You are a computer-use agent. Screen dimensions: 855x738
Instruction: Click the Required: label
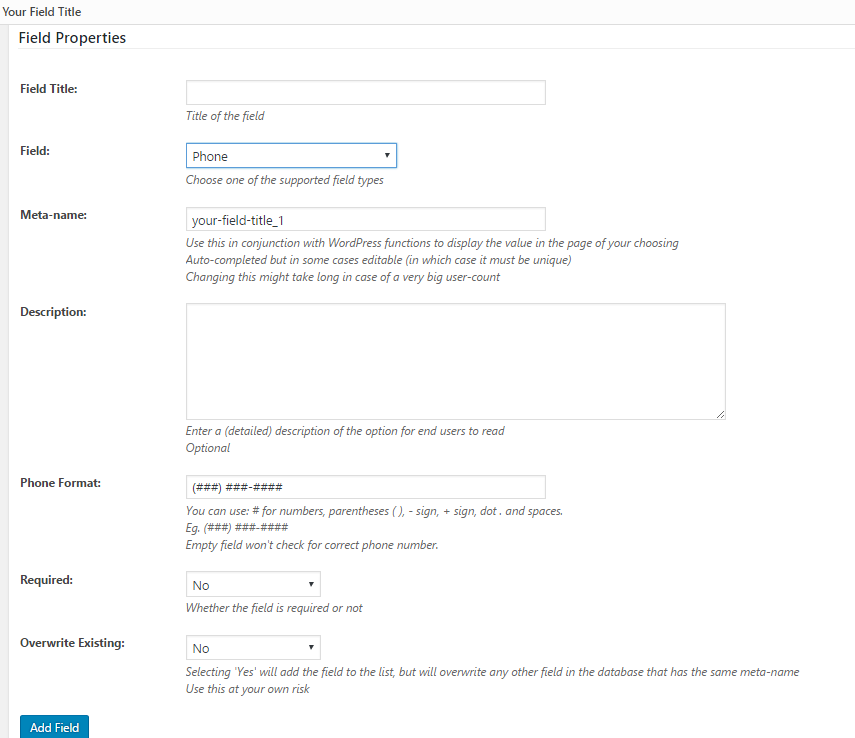click(x=46, y=580)
